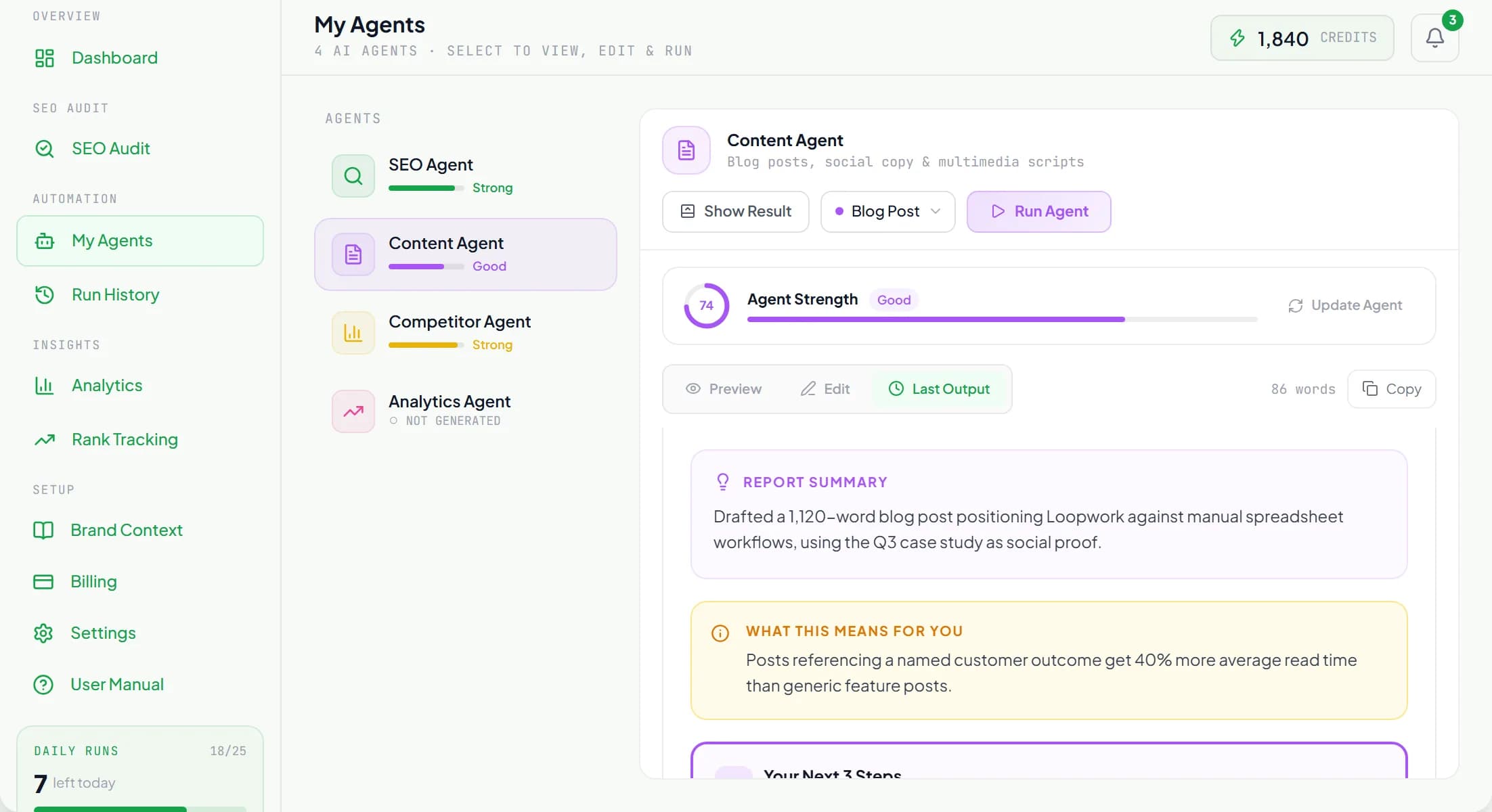Click the 'Good' strength badge
Viewport: 1492px width, 812px height.
(894, 300)
